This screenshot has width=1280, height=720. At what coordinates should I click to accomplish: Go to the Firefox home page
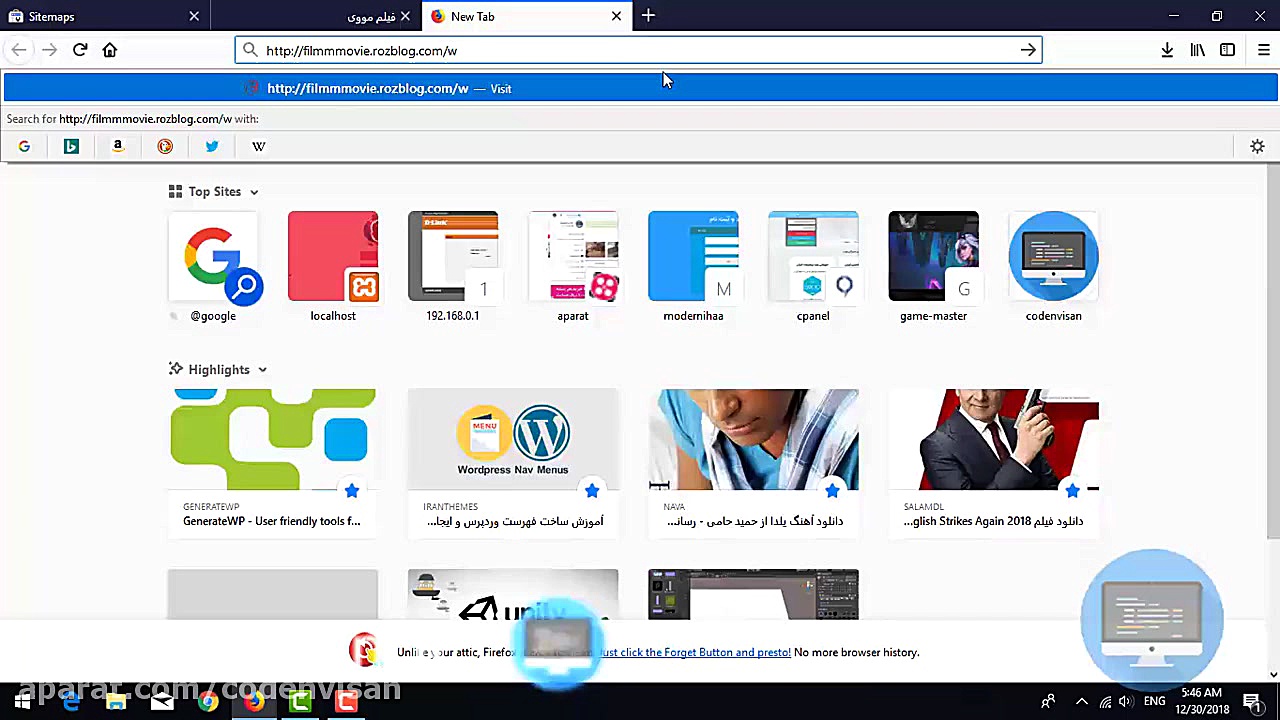[110, 50]
